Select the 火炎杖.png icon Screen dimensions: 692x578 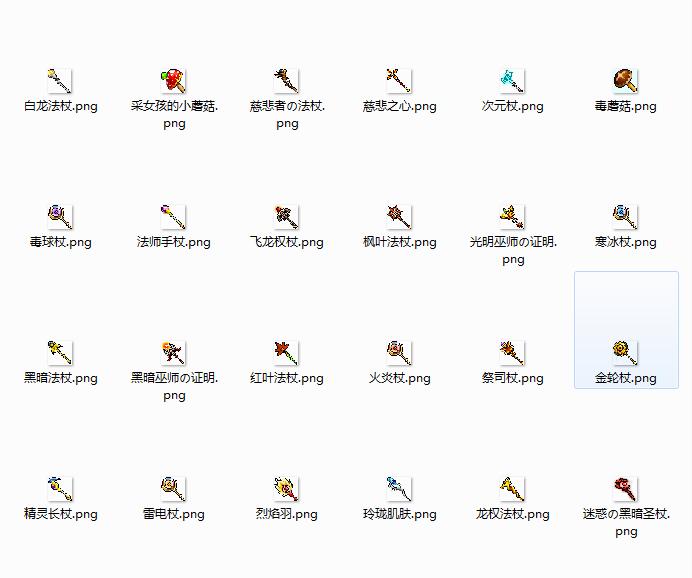tap(399, 353)
